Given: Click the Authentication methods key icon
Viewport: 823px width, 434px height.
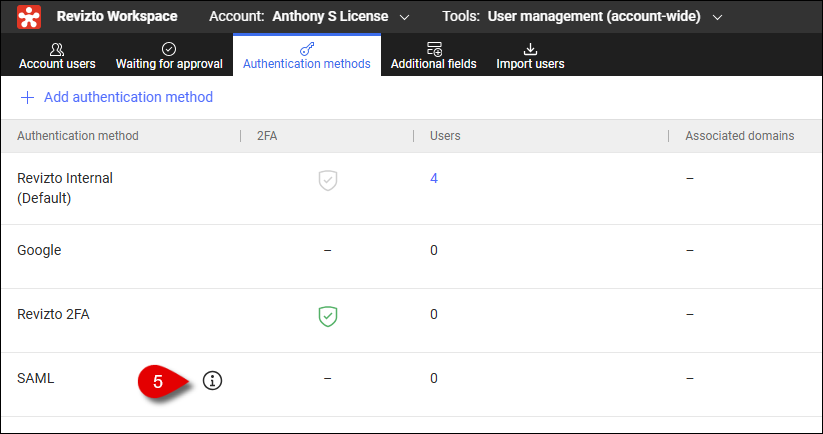Looking at the screenshot, I should [307, 49].
